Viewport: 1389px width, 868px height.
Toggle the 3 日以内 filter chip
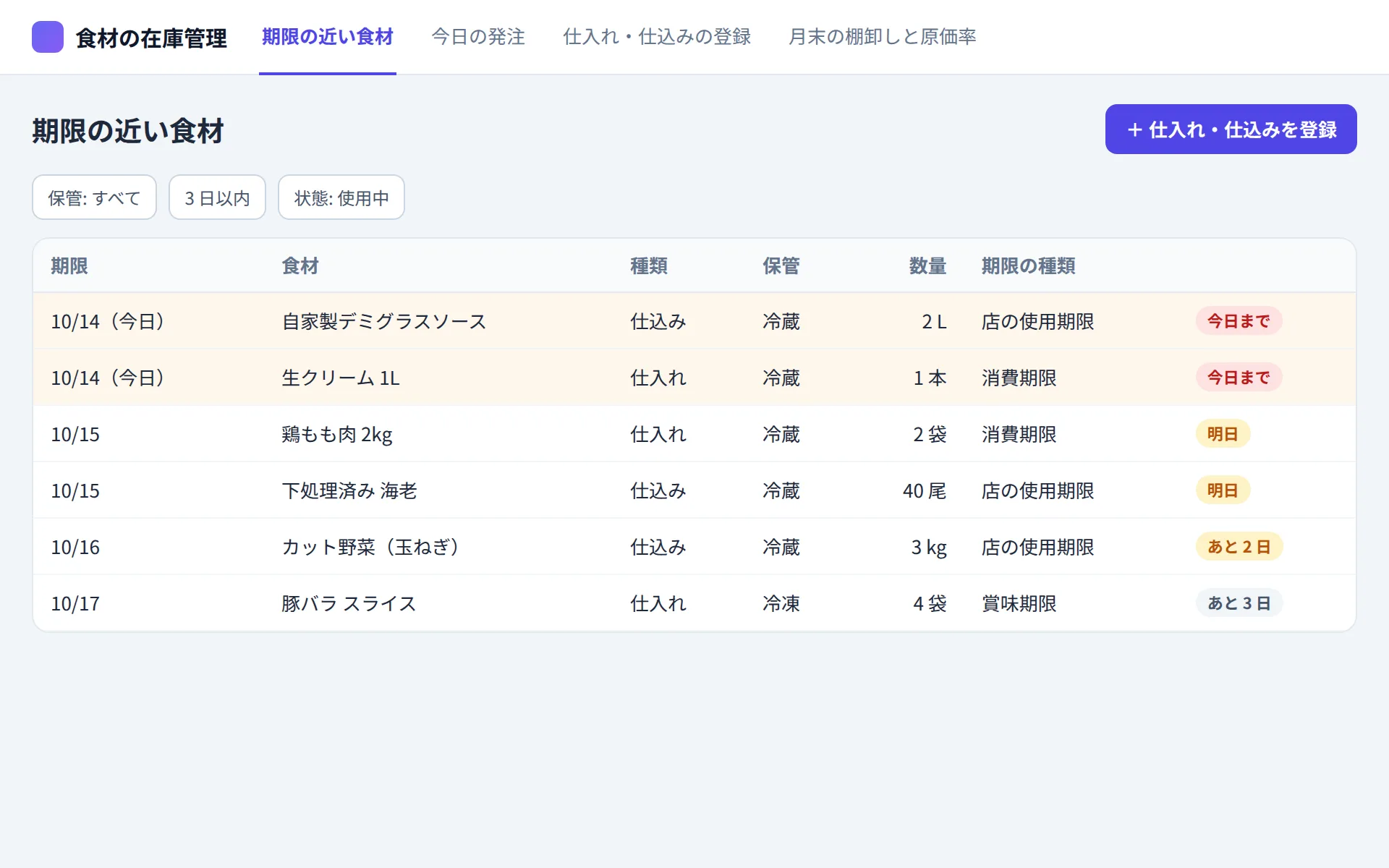tap(217, 197)
